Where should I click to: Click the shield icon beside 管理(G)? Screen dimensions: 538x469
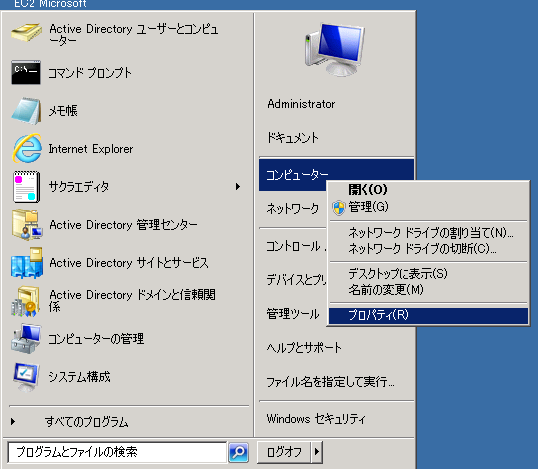(339, 208)
